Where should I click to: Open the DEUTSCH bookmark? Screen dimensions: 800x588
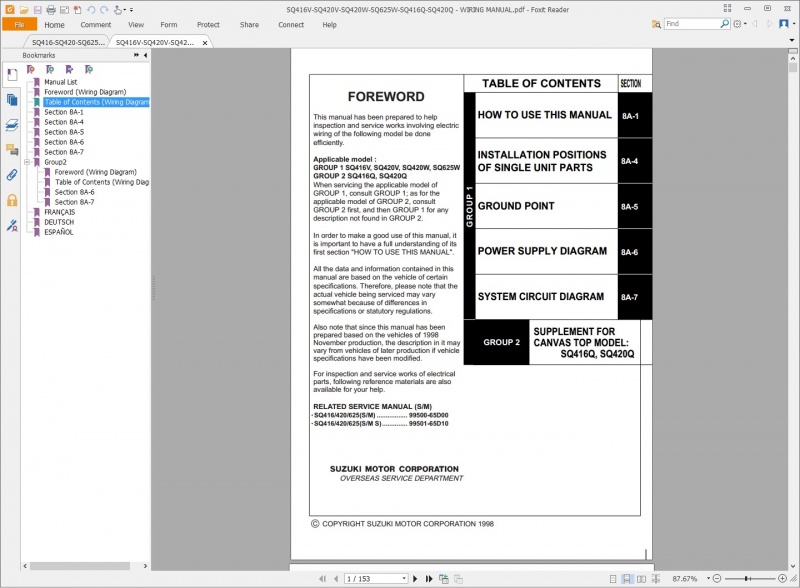coord(59,222)
